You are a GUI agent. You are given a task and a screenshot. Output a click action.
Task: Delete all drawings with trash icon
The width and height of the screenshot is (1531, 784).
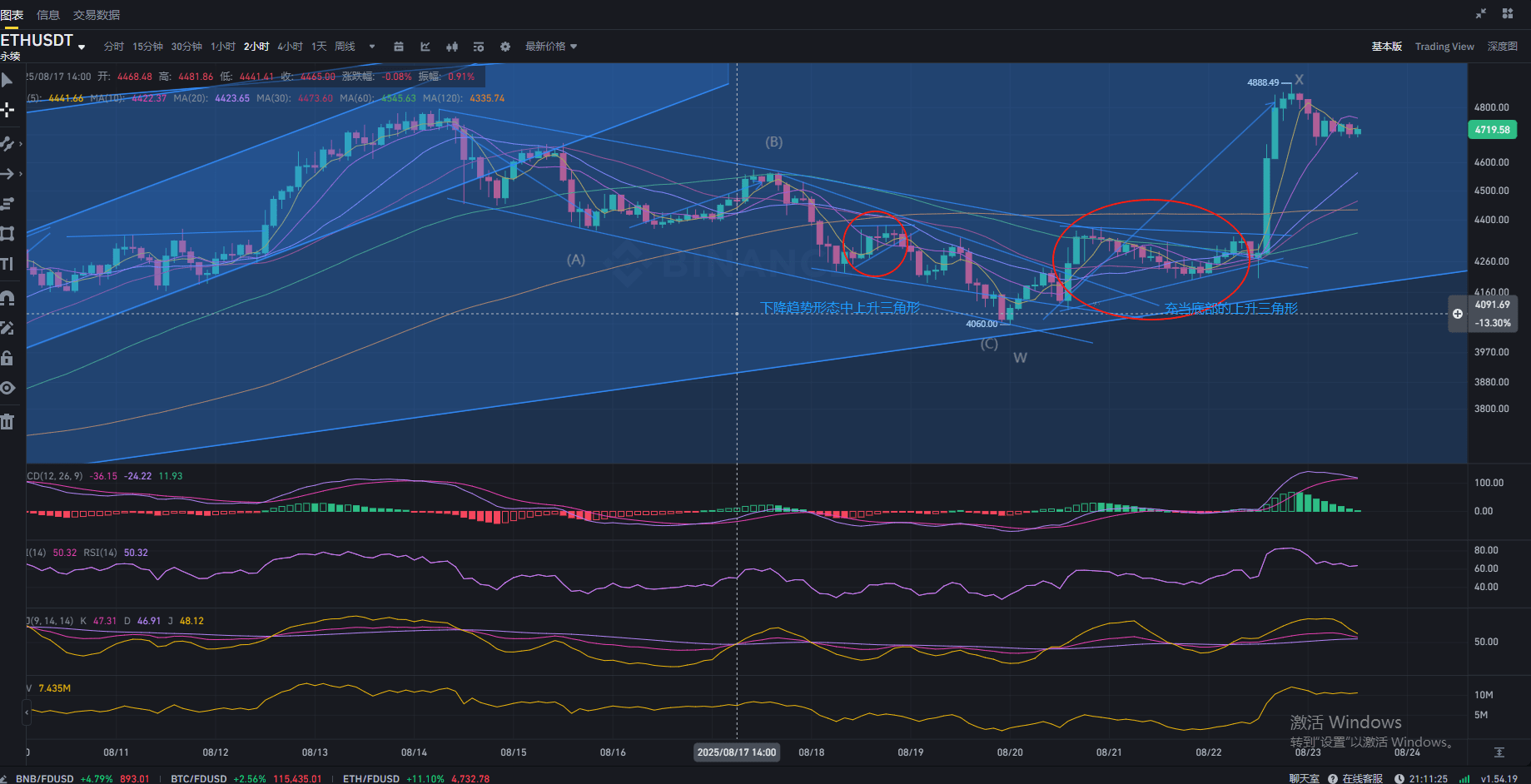[x=7, y=421]
